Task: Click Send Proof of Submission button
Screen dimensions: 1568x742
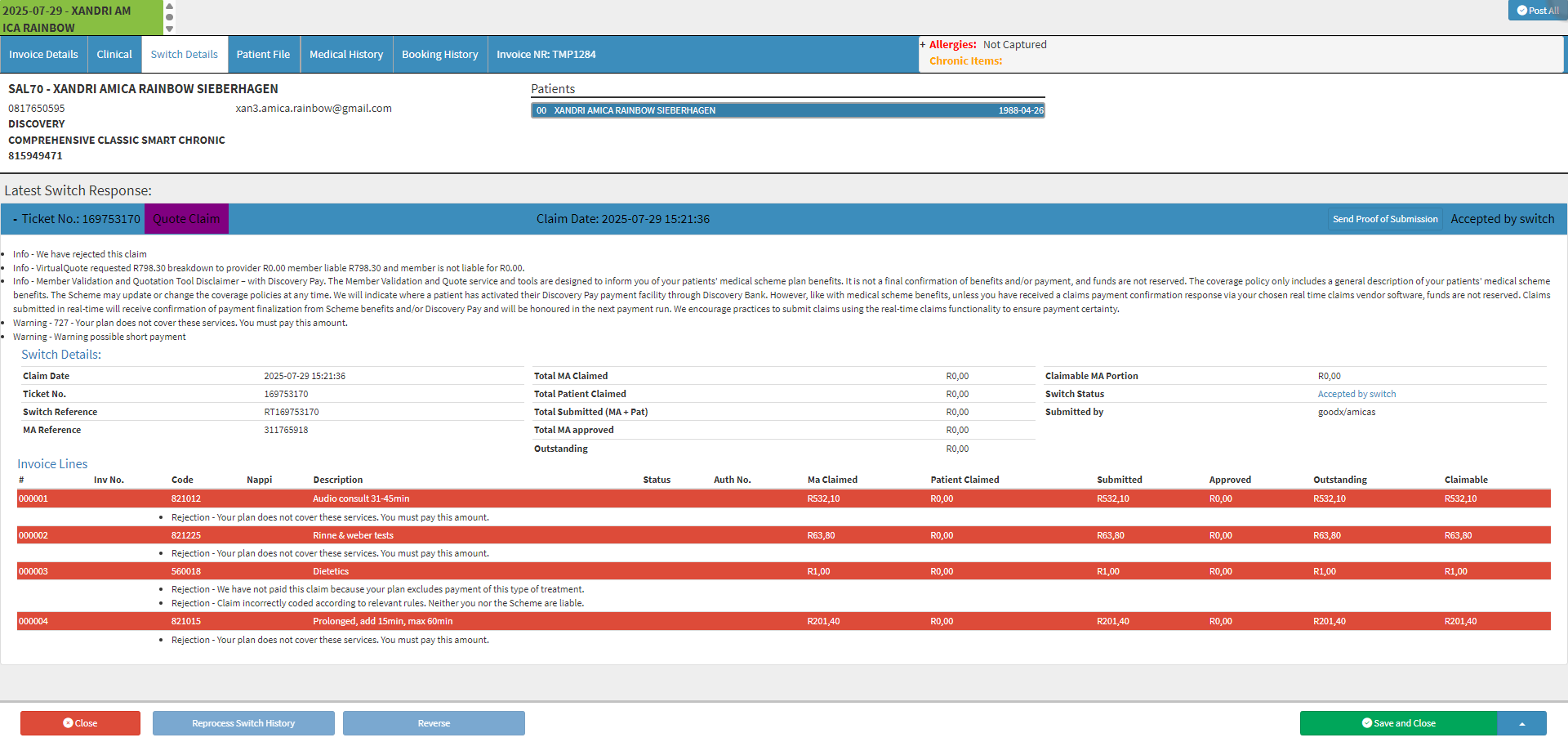Action: [x=1385, y=219]
